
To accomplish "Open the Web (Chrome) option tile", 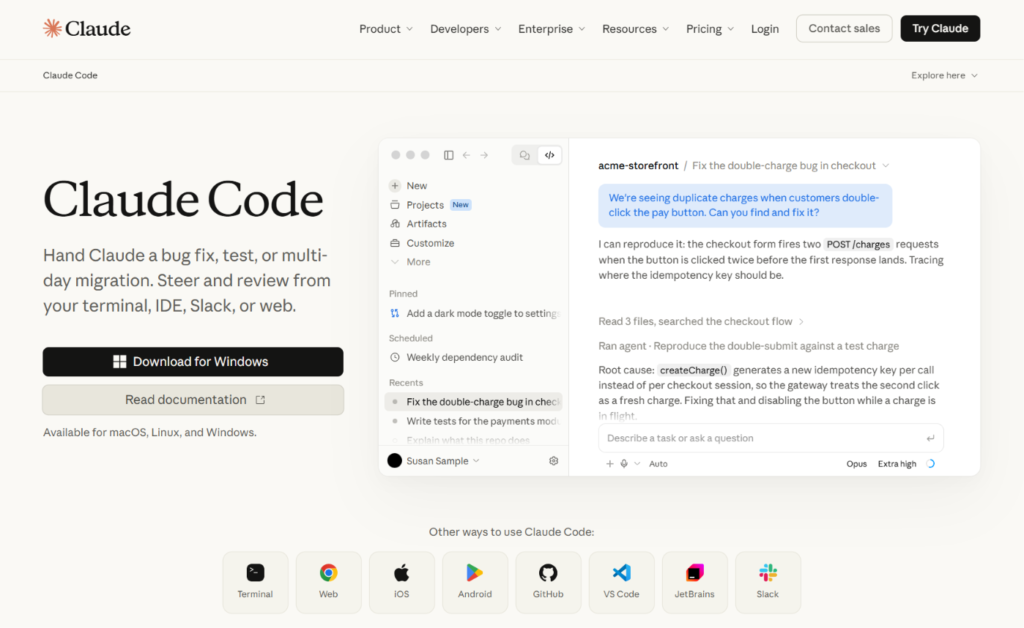I will tap(328, 582).
